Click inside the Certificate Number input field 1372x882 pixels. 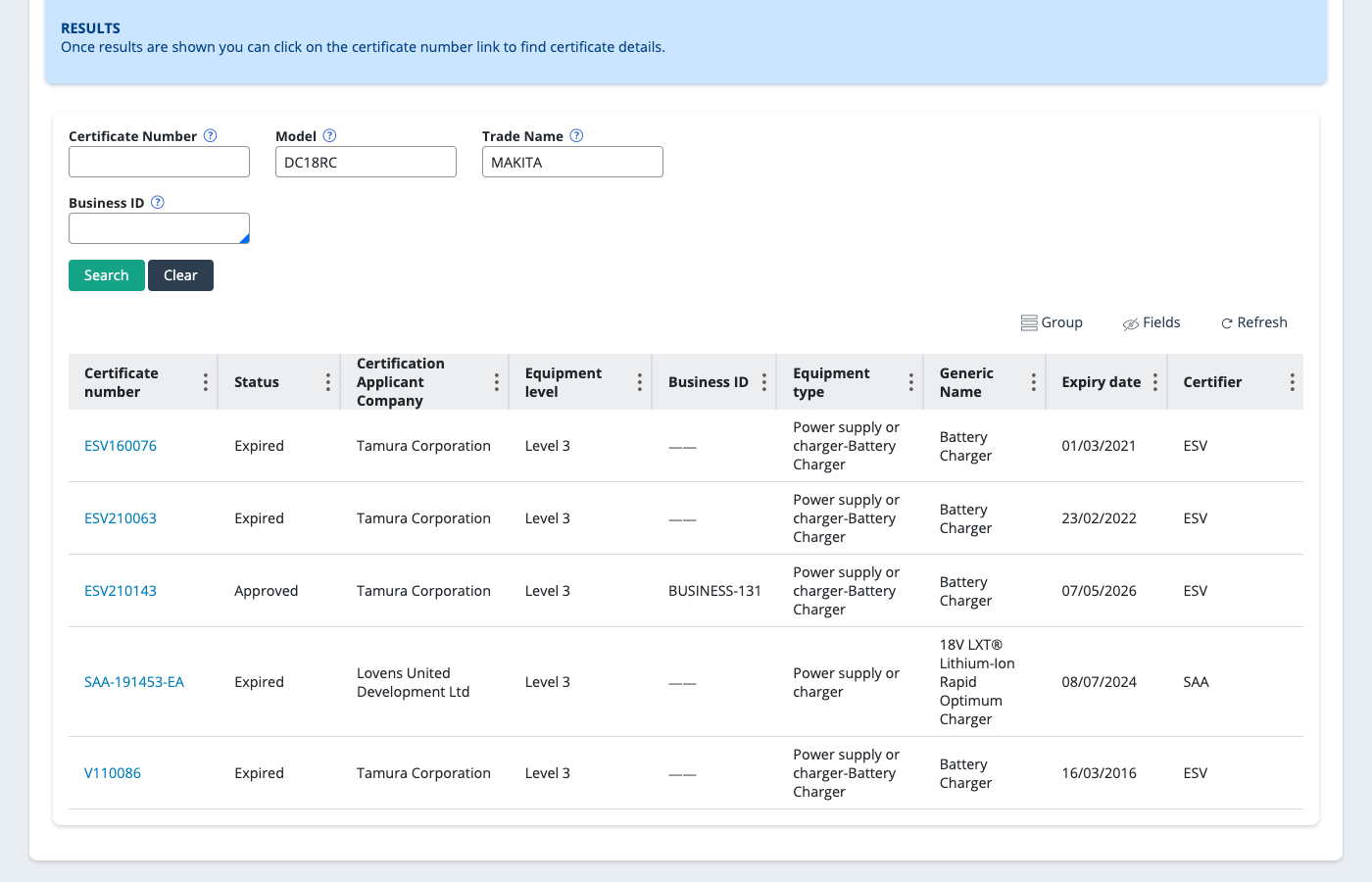coord(158,161)
